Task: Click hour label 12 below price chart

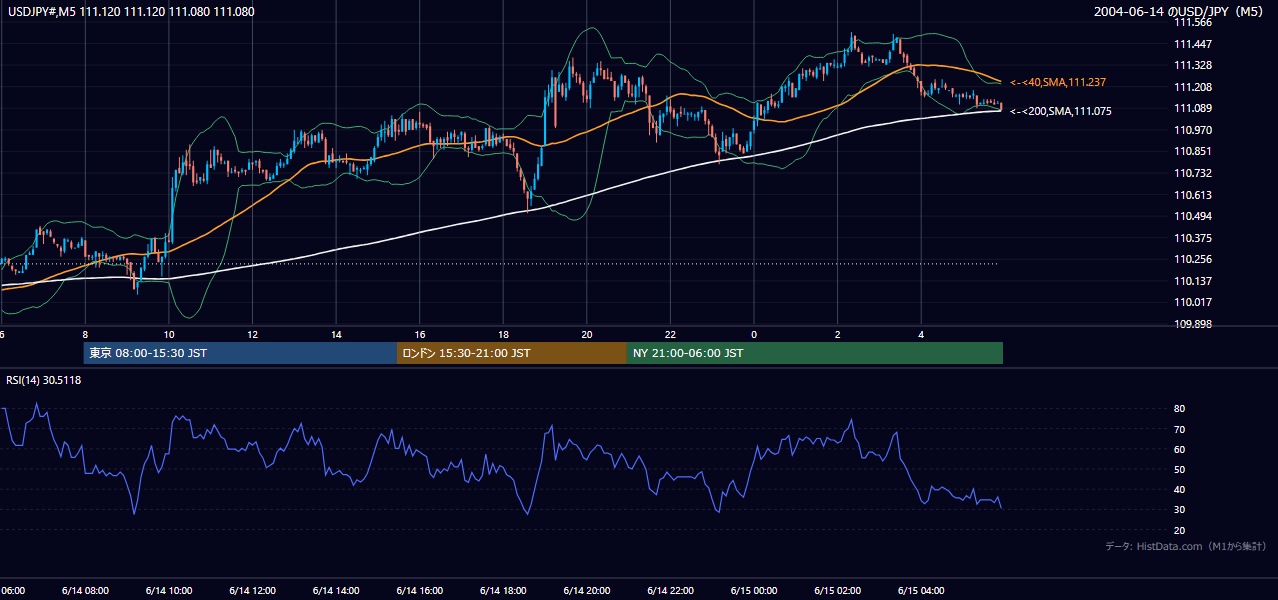Action: [x=253, y=335]
